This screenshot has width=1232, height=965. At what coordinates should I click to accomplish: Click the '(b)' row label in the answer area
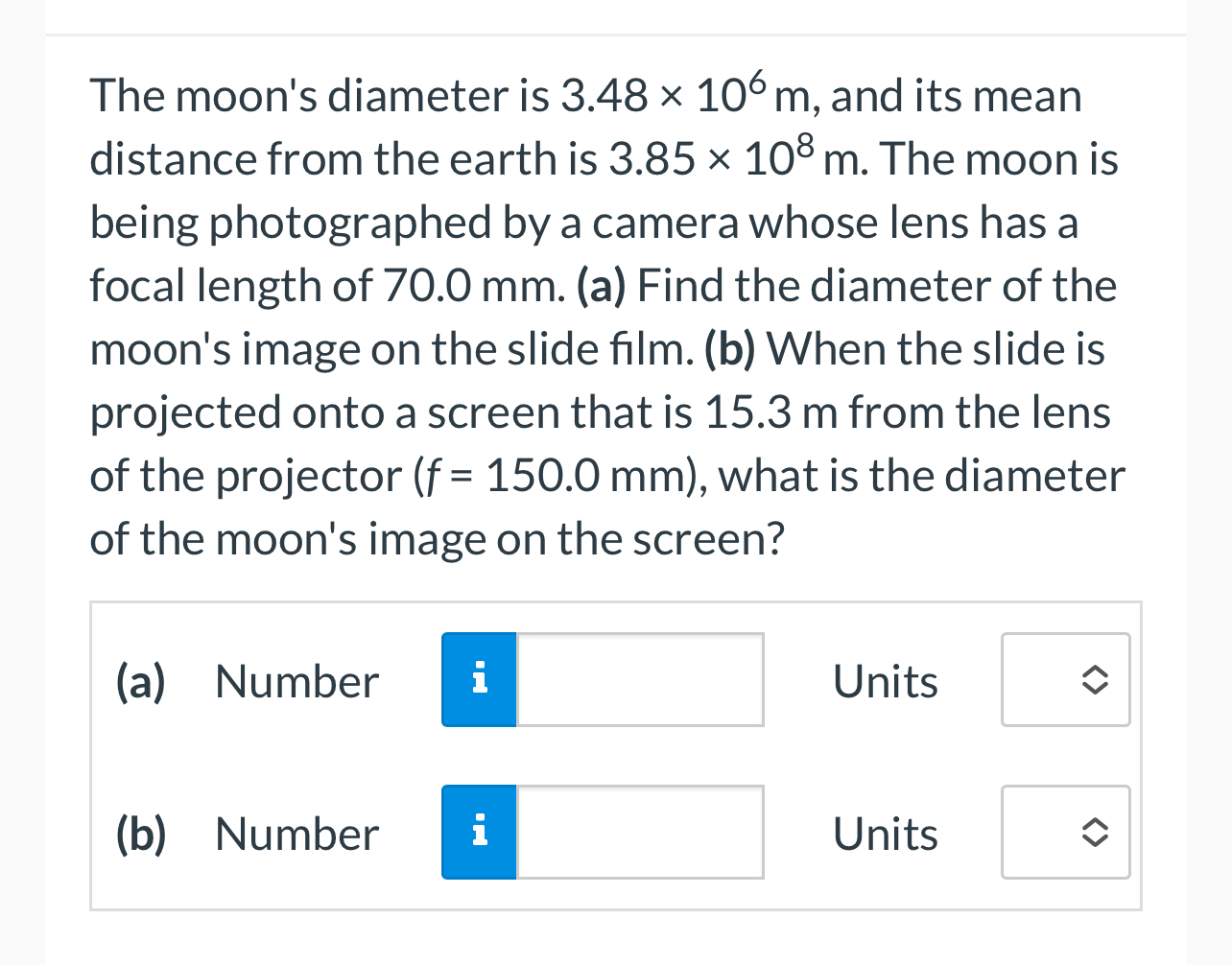point(139,833)
